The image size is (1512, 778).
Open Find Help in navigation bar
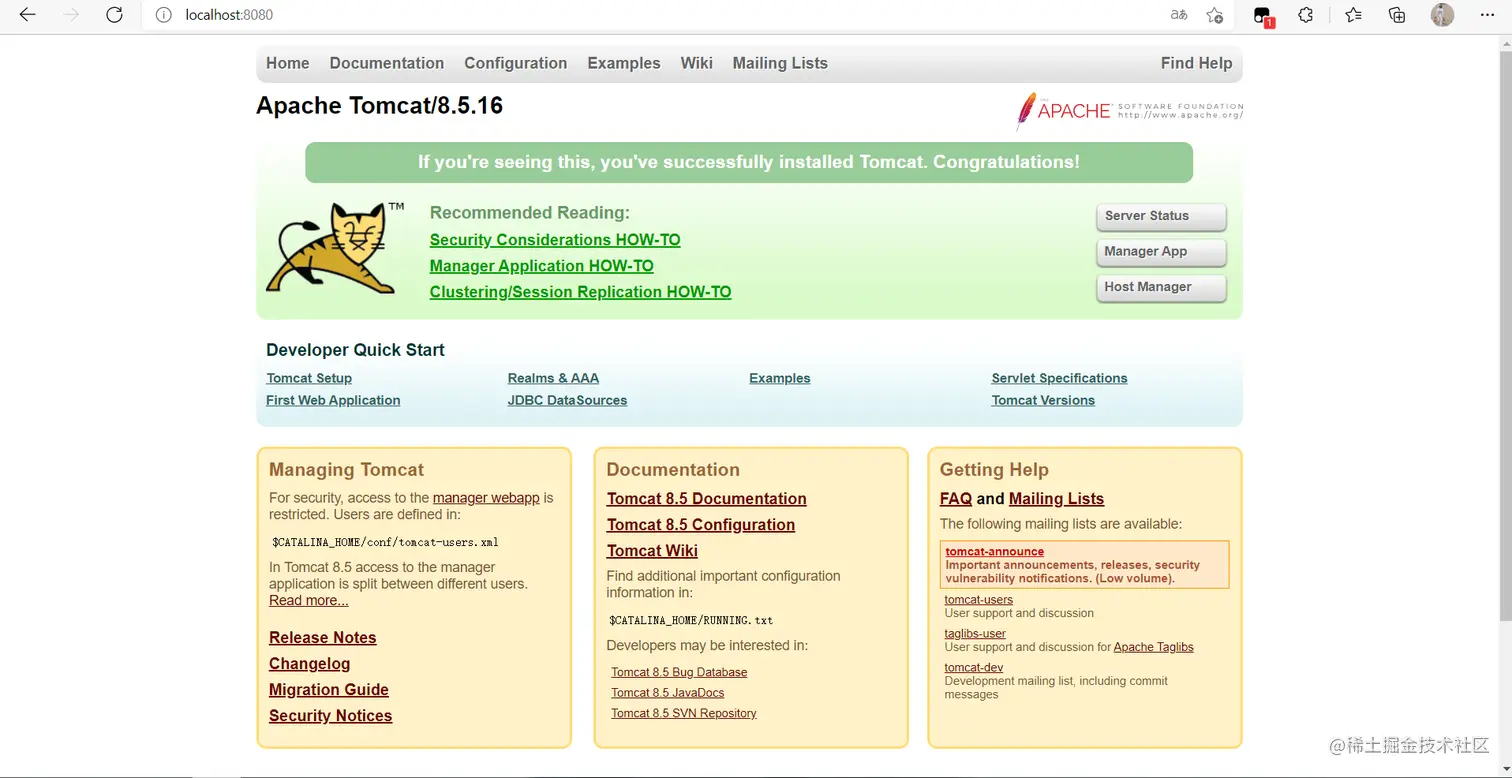click(x=1196, y=63)
